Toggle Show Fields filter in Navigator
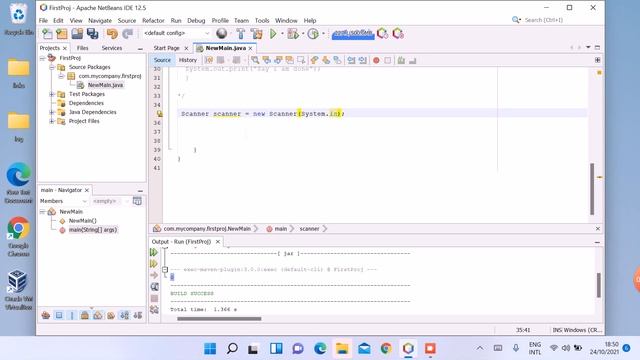 [59, 315]
